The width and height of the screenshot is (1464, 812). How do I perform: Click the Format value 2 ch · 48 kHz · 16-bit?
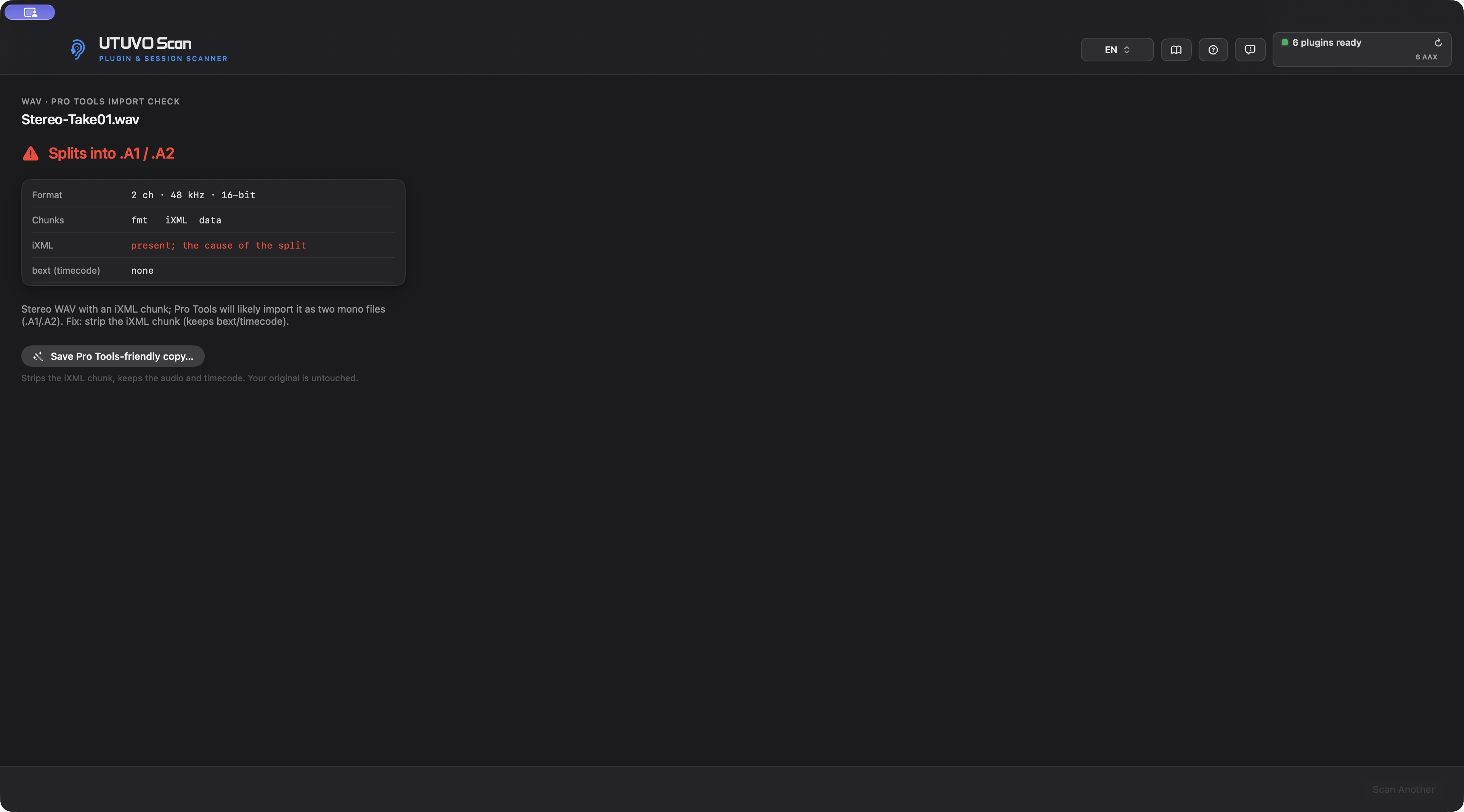[x=193, y=195]
